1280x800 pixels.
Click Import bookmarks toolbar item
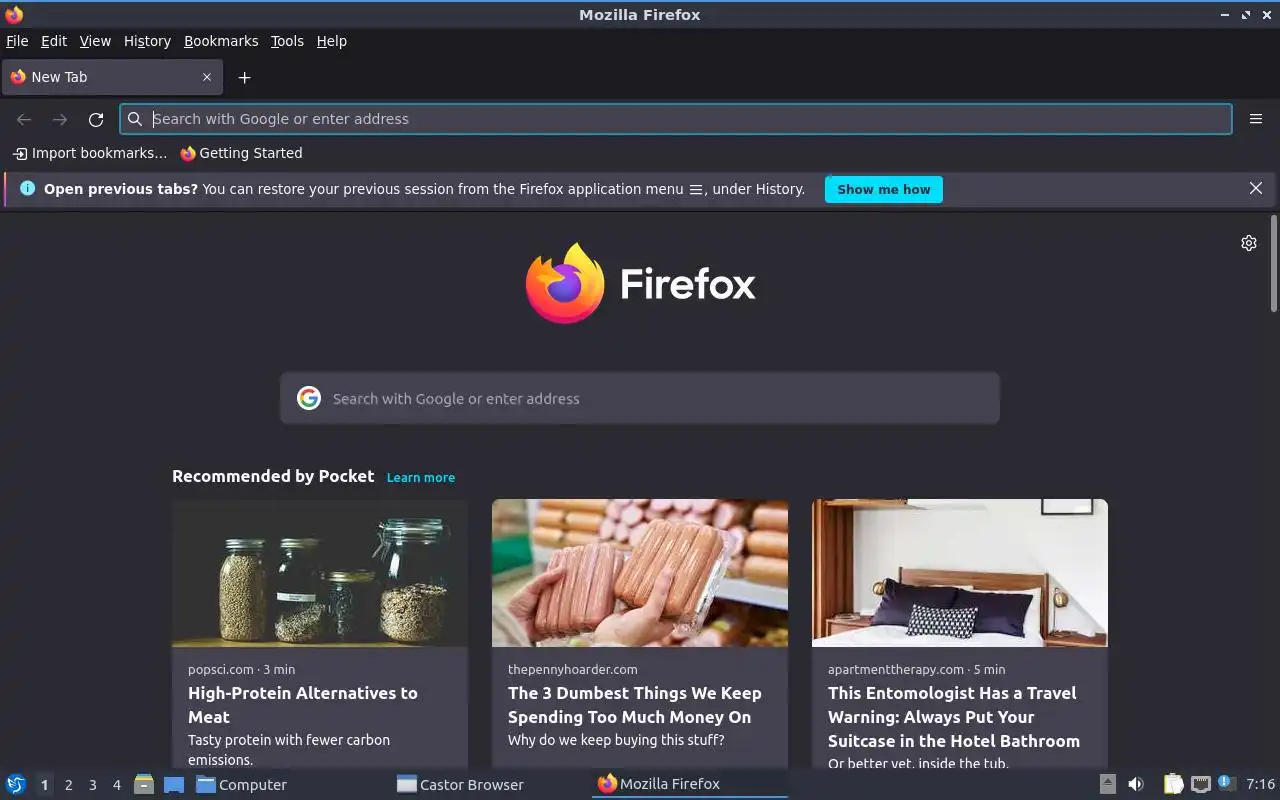point(90,153)
